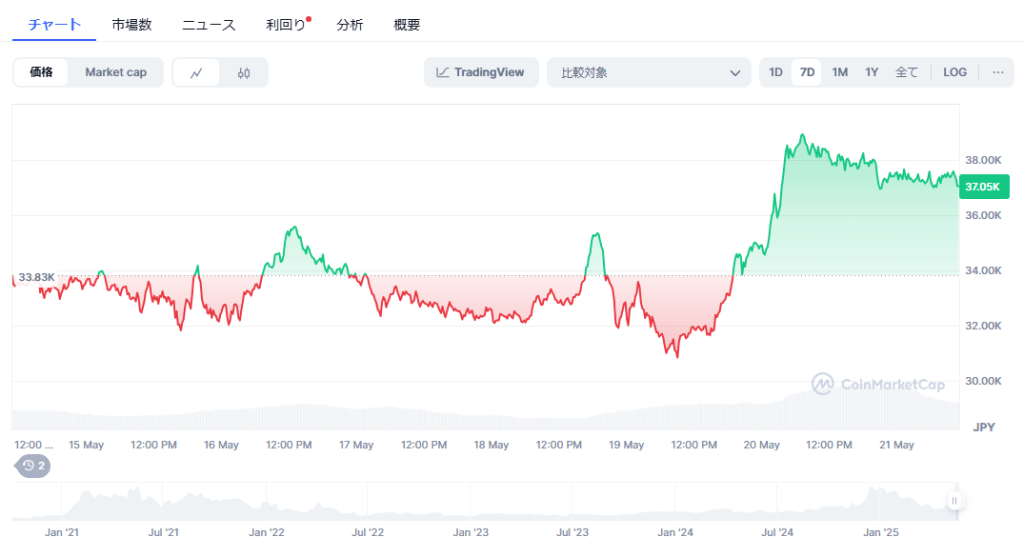Toggle the 価格 price view

[x=41, y=72]
